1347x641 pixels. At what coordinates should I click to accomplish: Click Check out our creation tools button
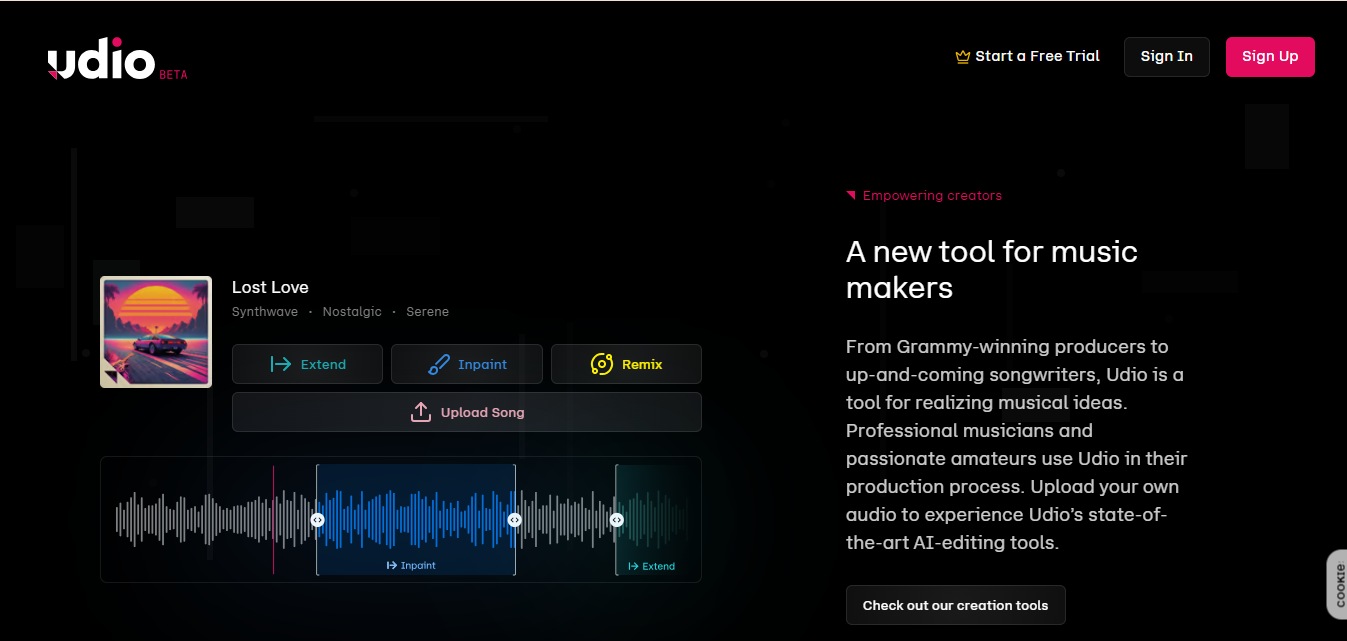point(955,605)
